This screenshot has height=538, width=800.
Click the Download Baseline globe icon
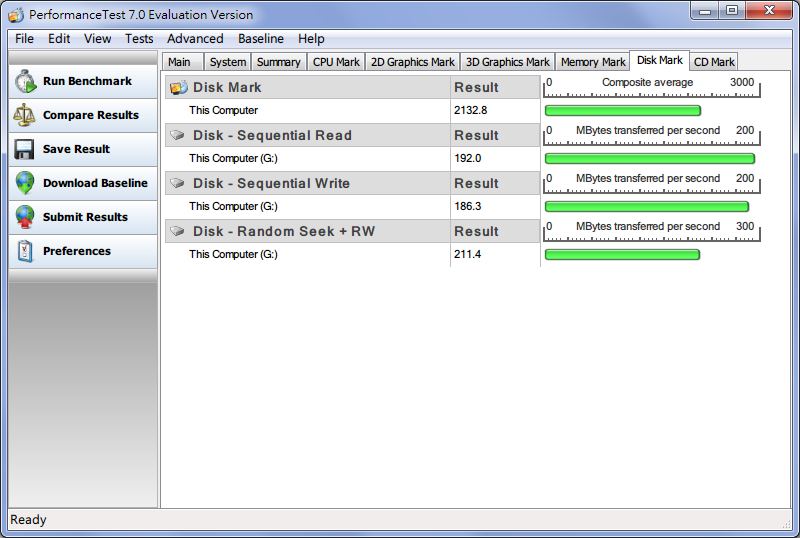coord(24,183)
